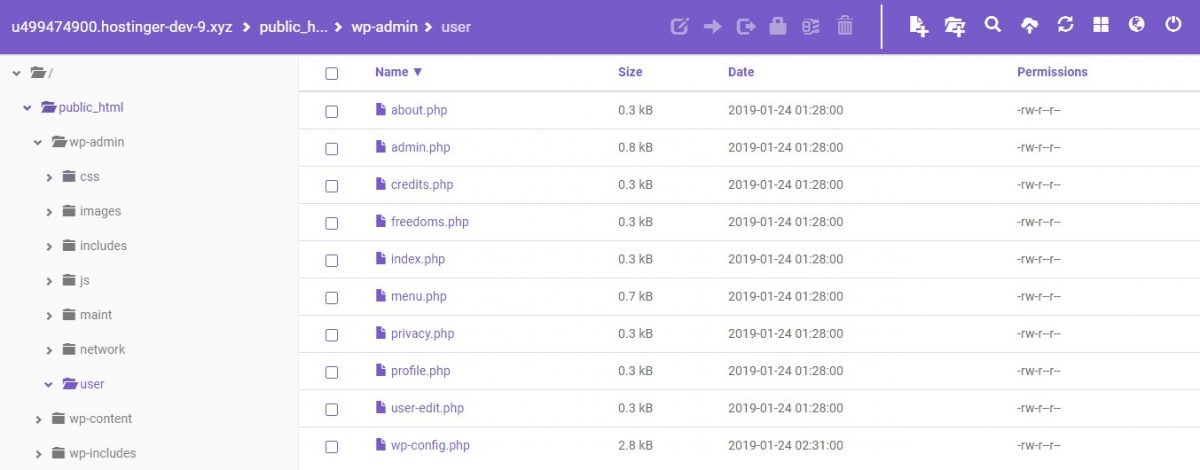Toggle the select-all checkbox in the header
This screenshot has width=1200, height=470.
tap(332, 73)
